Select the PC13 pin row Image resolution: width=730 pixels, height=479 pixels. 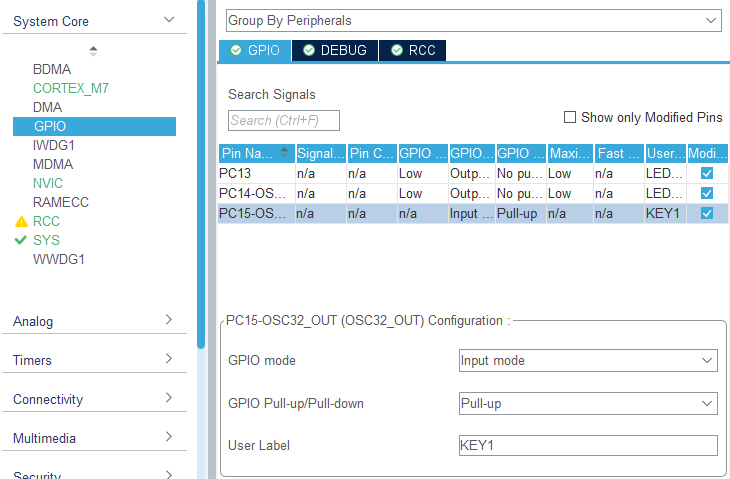(x=473, y=173)
